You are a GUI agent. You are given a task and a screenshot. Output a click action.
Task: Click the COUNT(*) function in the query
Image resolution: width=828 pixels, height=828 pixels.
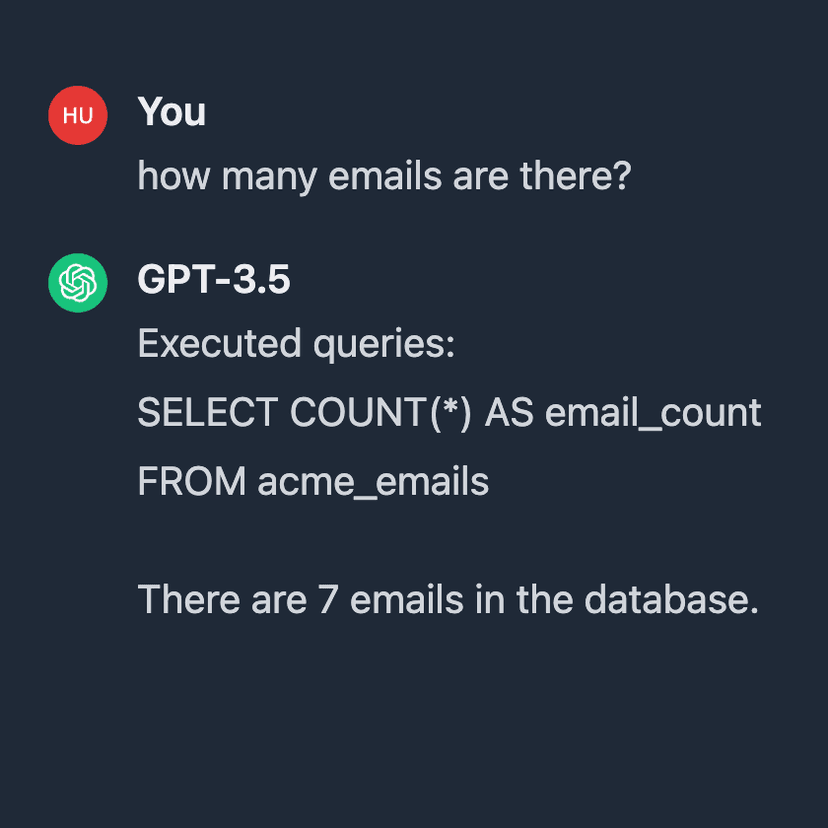(x=380, y=413)
